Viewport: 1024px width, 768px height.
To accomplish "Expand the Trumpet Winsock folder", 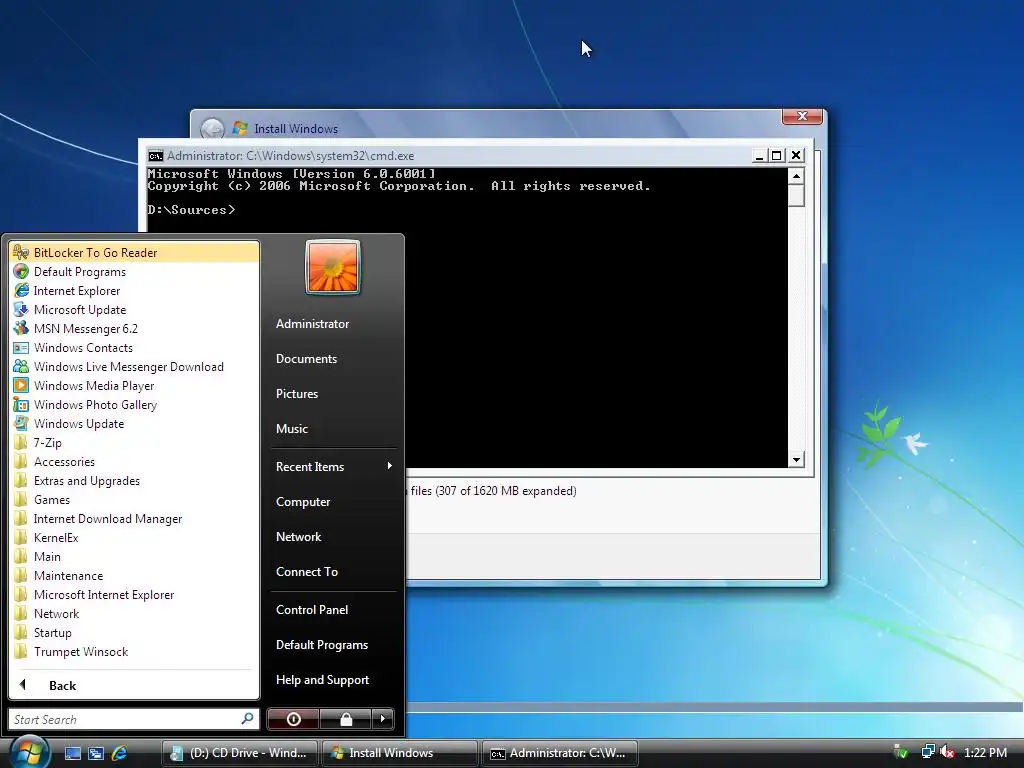I will pyautogui.click(x=134, y=651).
